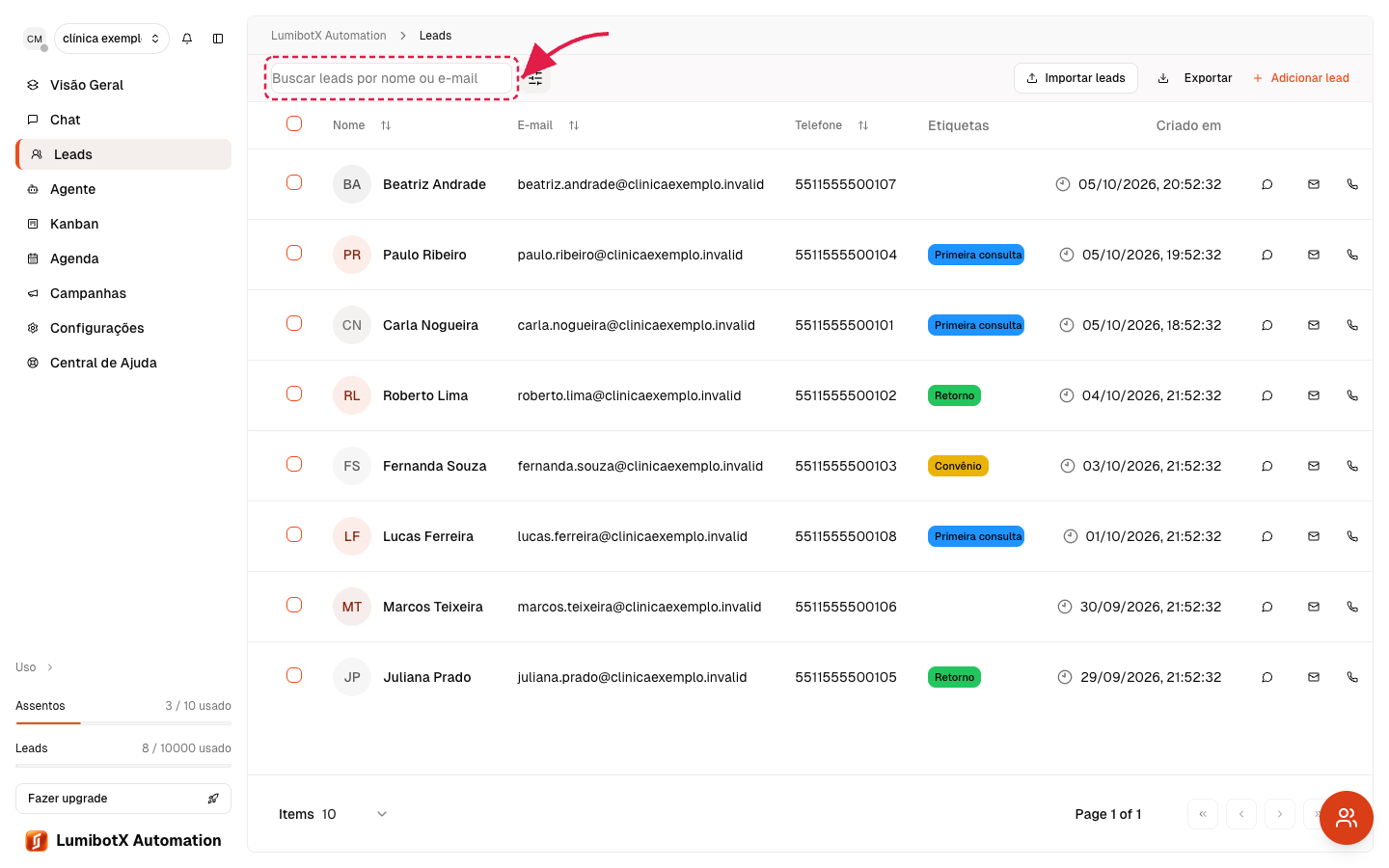Call Beatriz Andrade via phone icon
The height and width of the screenshot is (868, 1389).
[x=1352, y=184]
